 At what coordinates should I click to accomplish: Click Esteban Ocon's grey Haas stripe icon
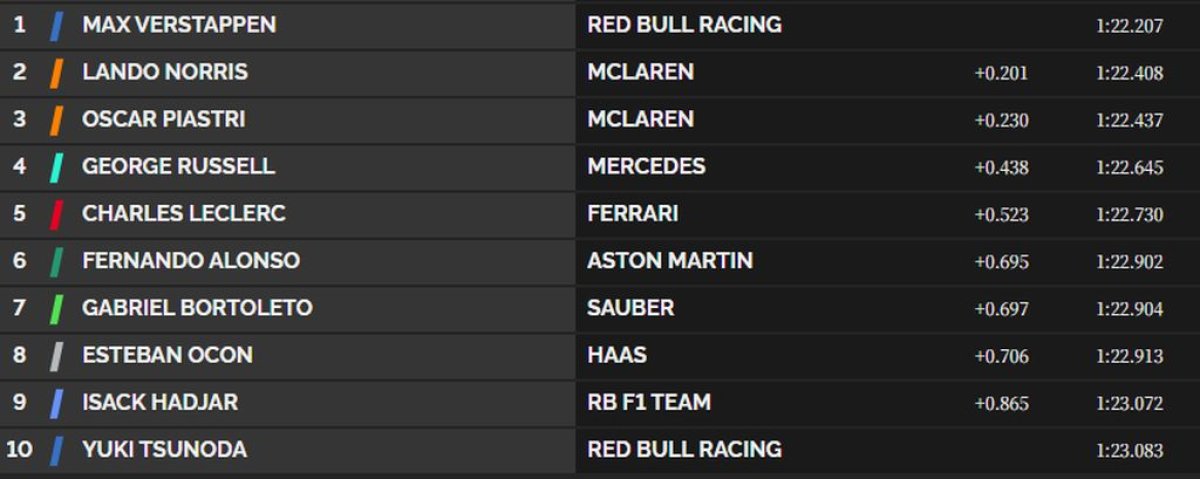[x=57, y=355]
